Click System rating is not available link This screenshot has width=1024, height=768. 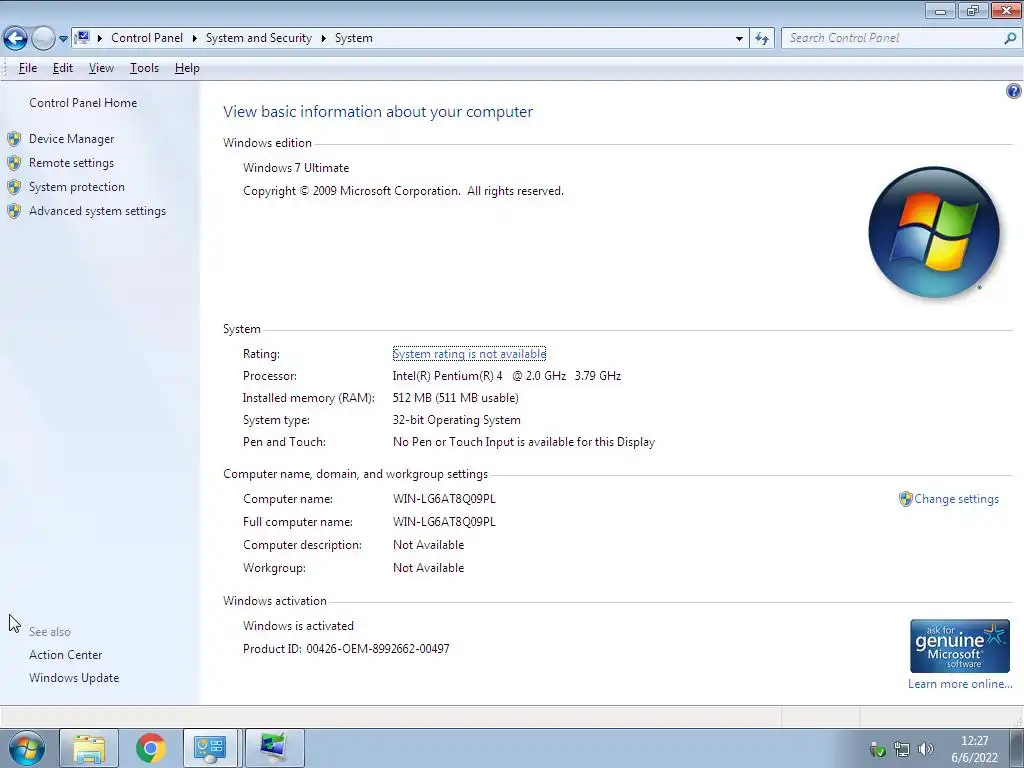[x=469, y=354]
